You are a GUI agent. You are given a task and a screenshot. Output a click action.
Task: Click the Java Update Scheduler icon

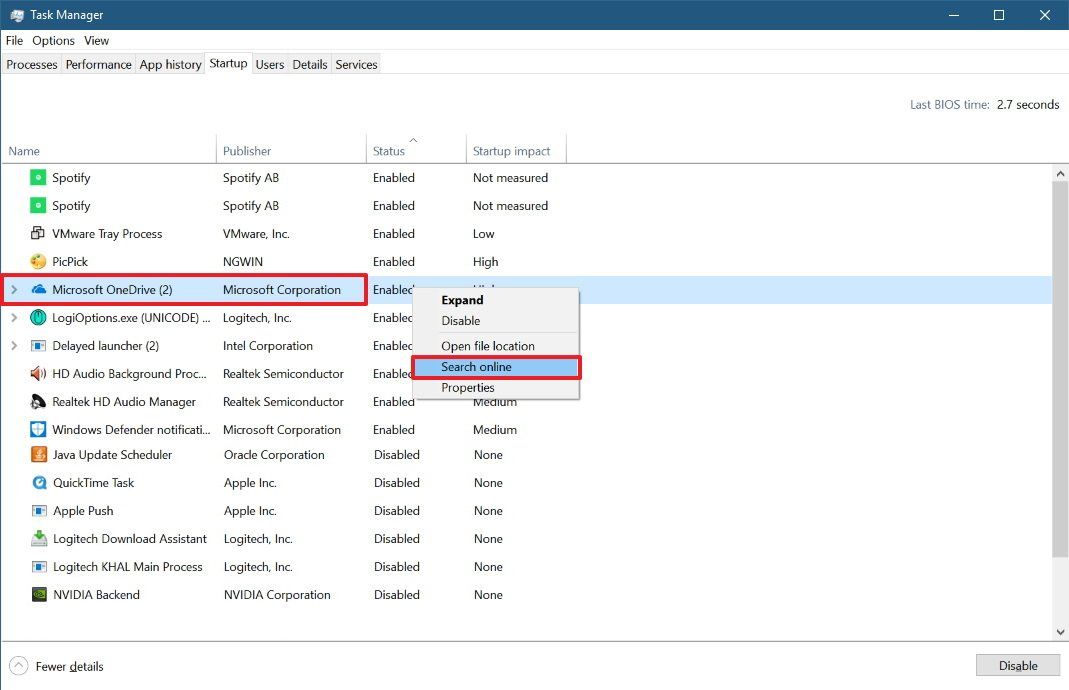click(38, 454)
